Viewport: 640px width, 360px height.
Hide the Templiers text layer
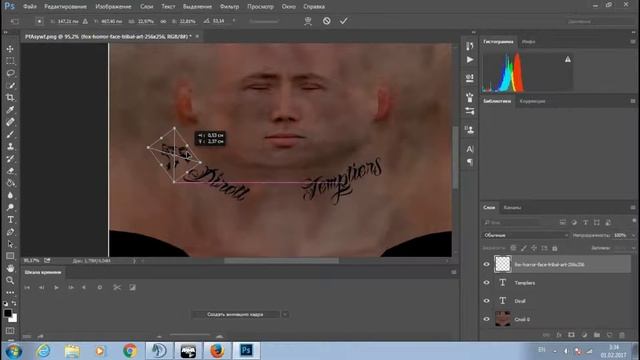(487, 282)
